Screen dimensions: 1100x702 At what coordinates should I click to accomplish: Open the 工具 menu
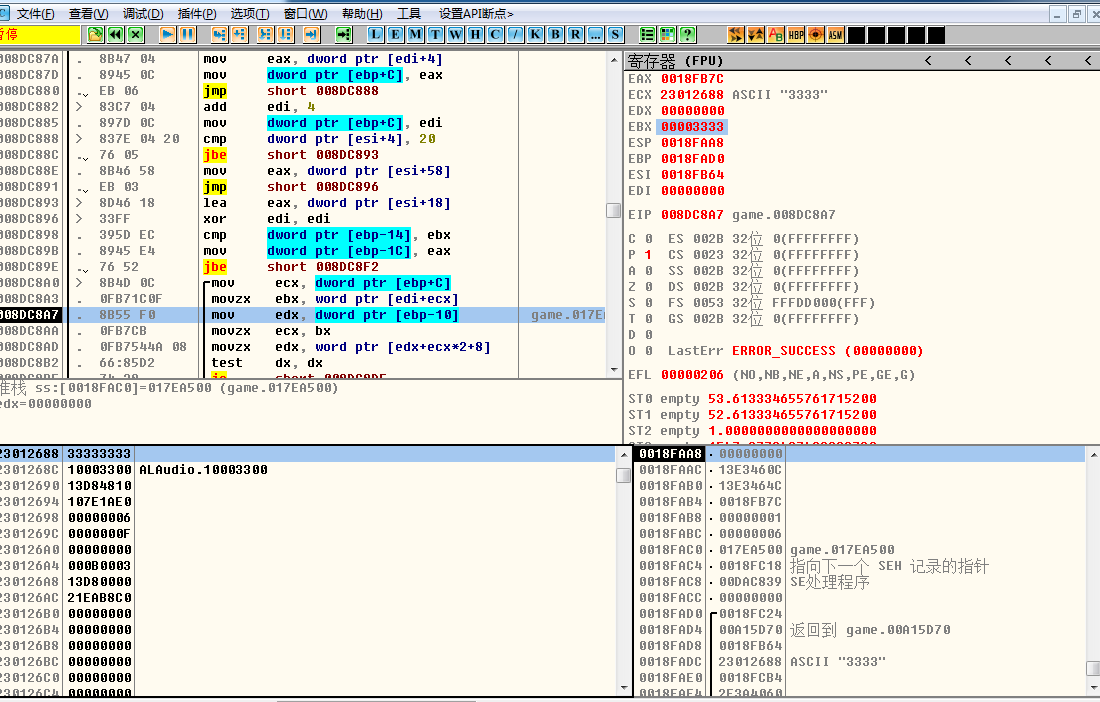point(409,14)
